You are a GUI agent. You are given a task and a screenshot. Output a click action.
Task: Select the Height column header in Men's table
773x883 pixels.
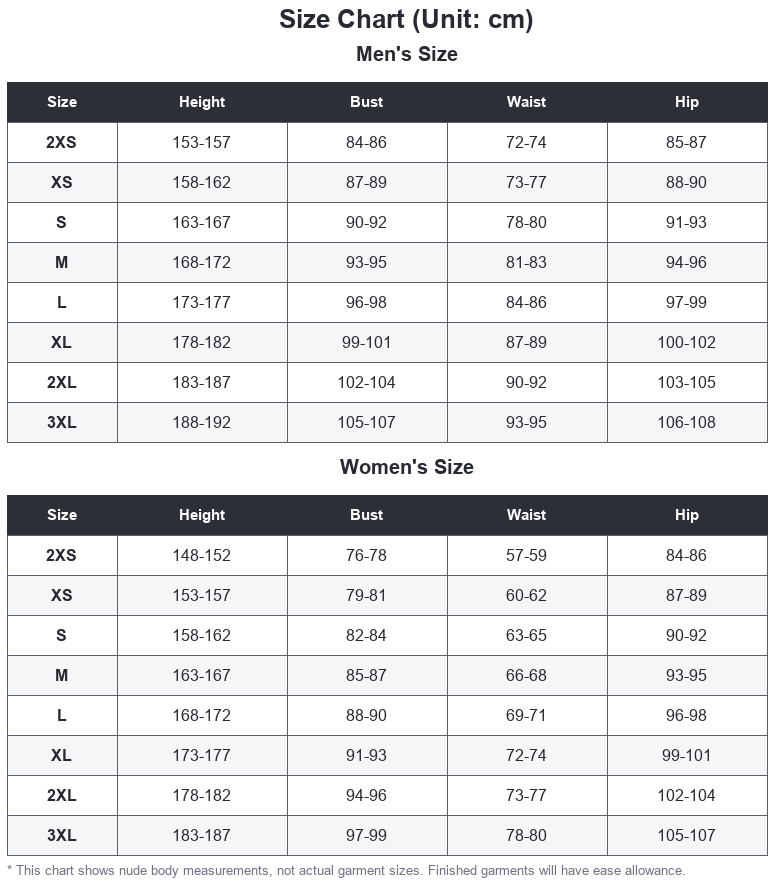pos(202,102)
